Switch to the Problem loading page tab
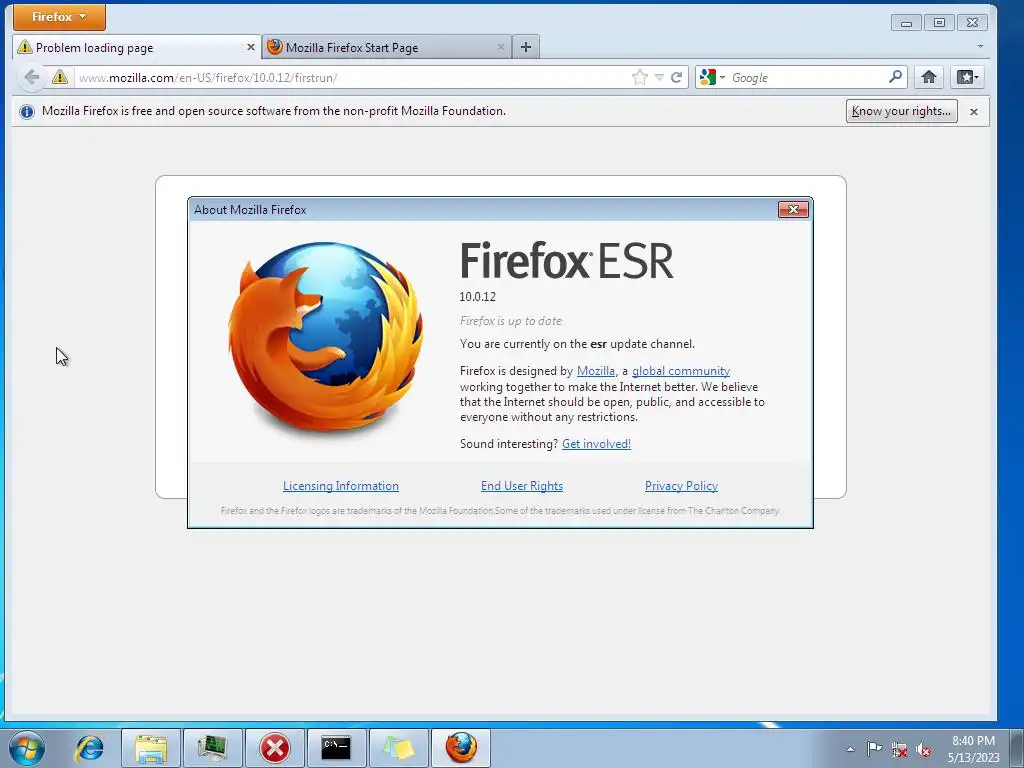This screenshot has height=768, width=1024. tap(136, 47)
